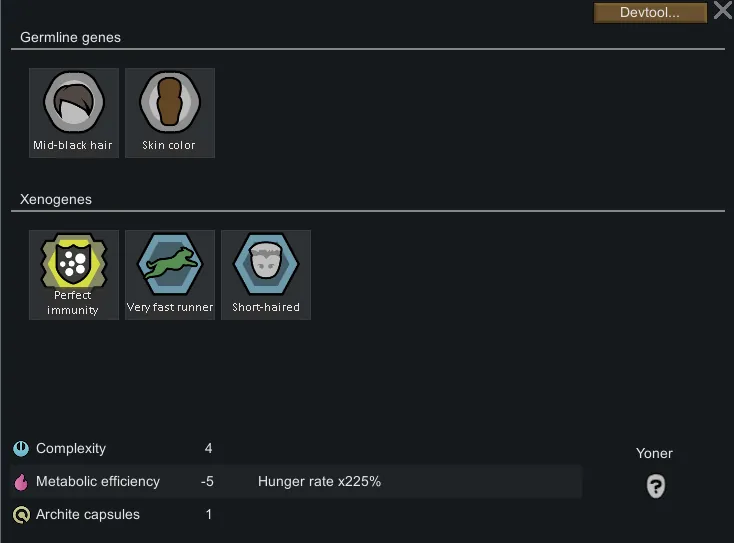Click the pink Metabolic efficiency icon
This screenshot has height=543, width=734.
pos(21,482)
